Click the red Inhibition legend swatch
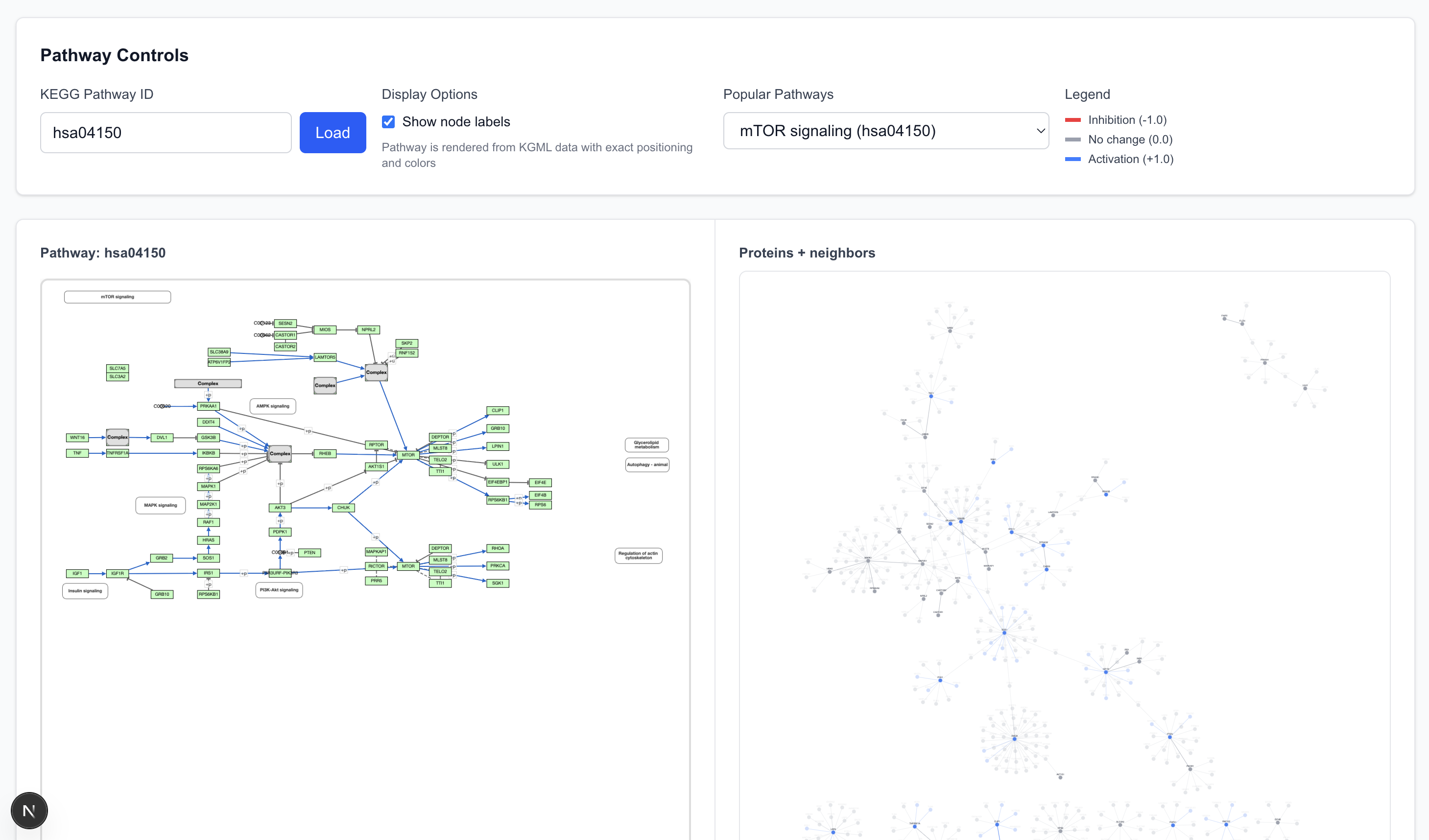 [1072, 120]
